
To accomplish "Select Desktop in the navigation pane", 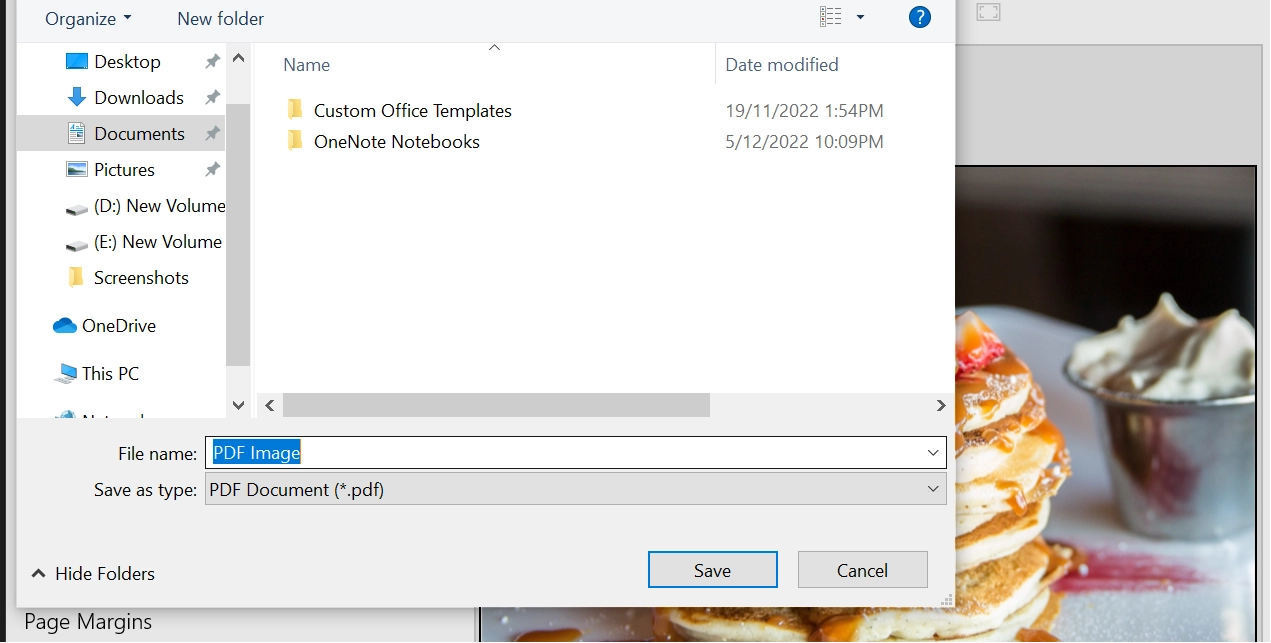I will point(127,61).
